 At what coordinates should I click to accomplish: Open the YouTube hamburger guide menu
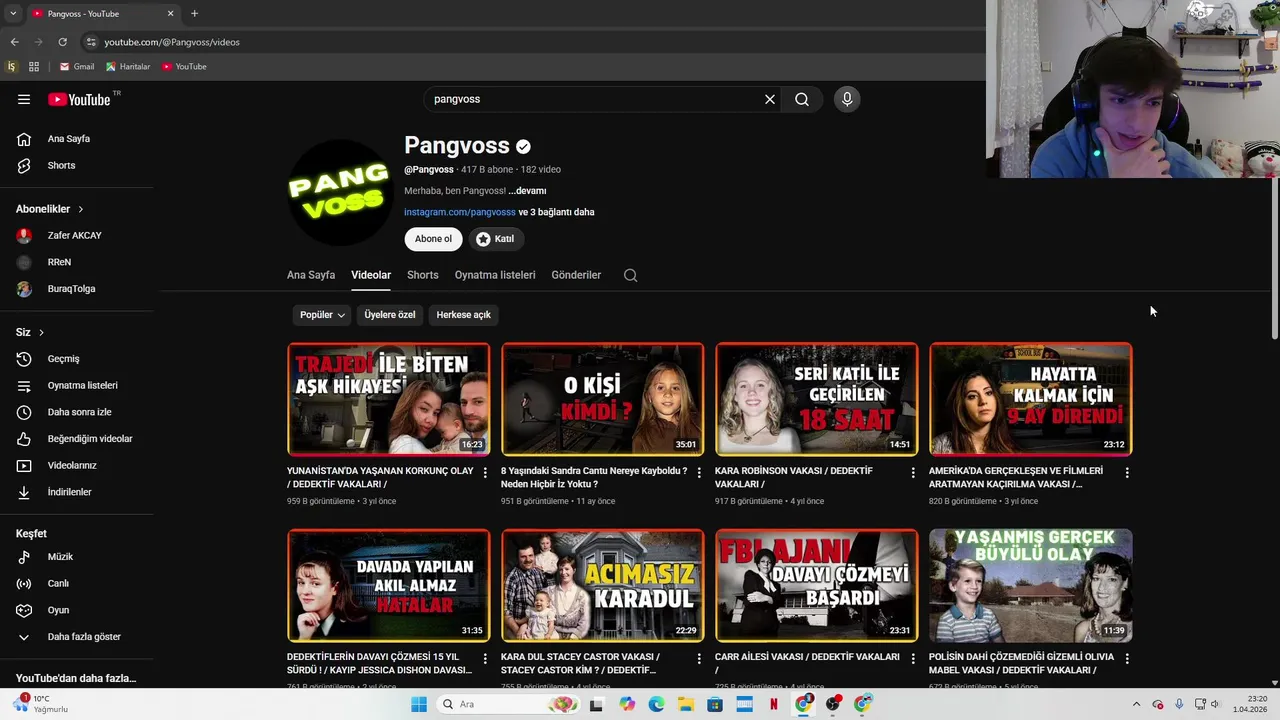pos(24,99)
